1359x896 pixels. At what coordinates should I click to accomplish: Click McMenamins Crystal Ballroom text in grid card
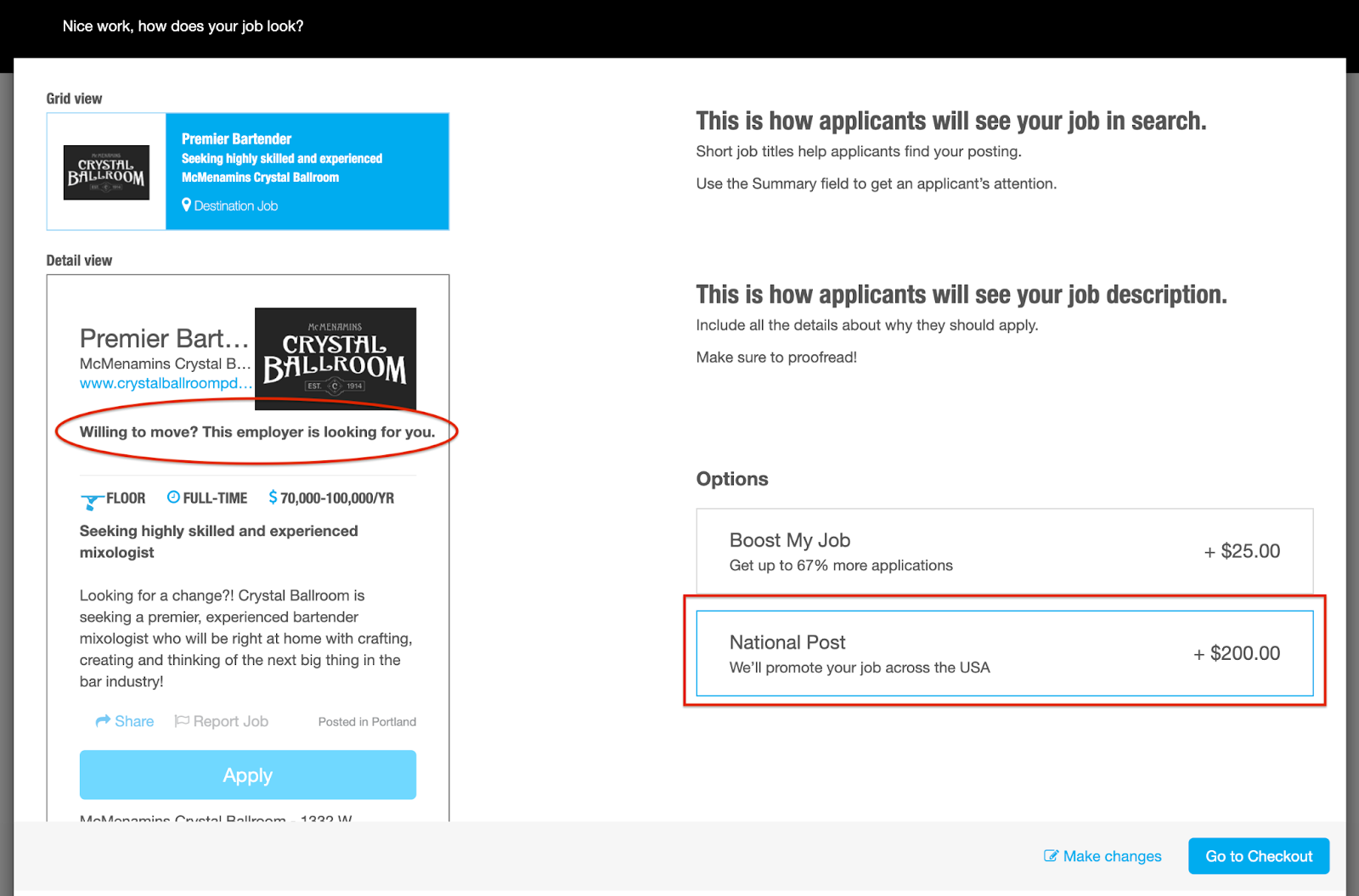point(260,178)
